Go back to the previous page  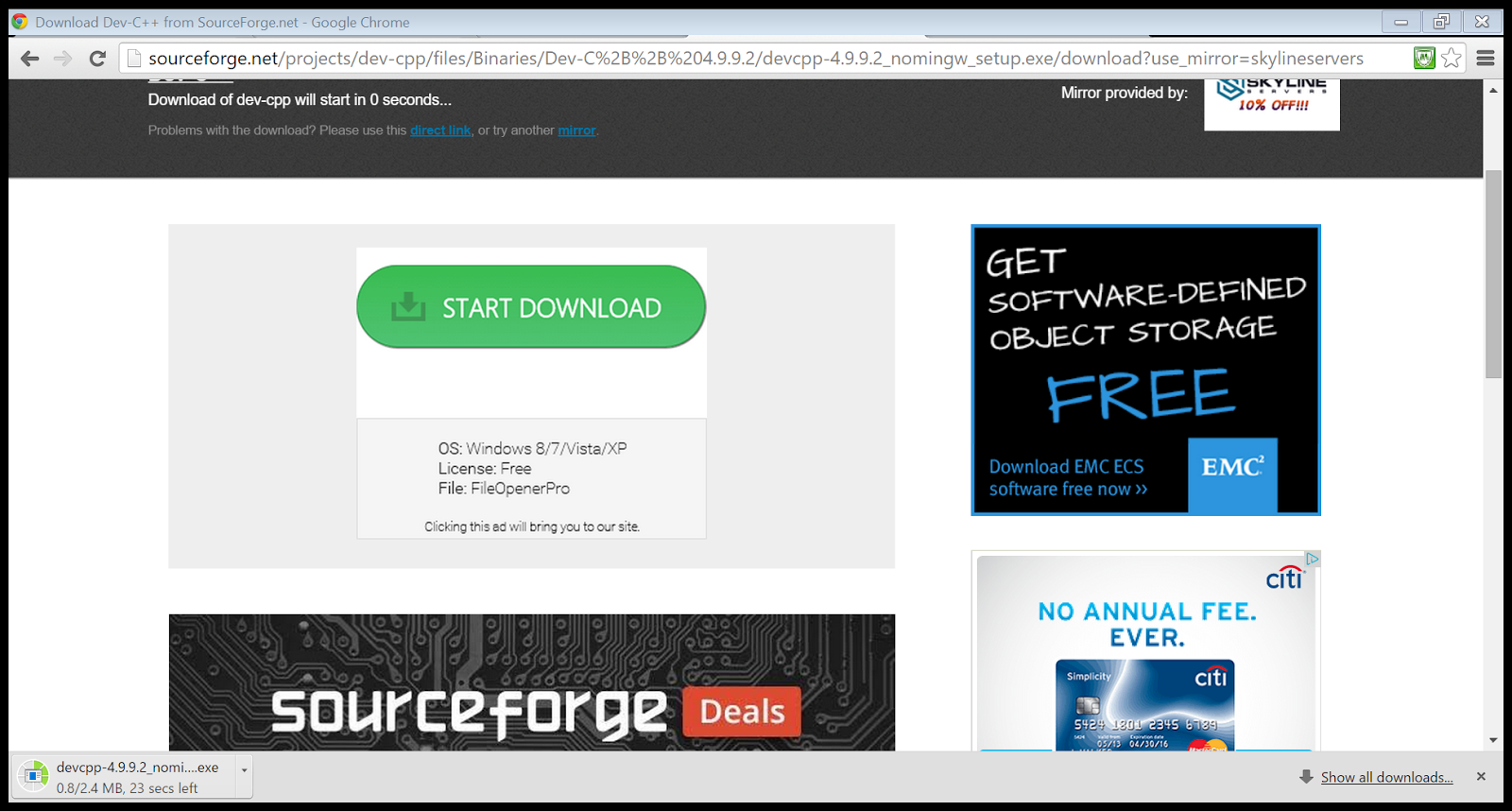coord(30,59)
